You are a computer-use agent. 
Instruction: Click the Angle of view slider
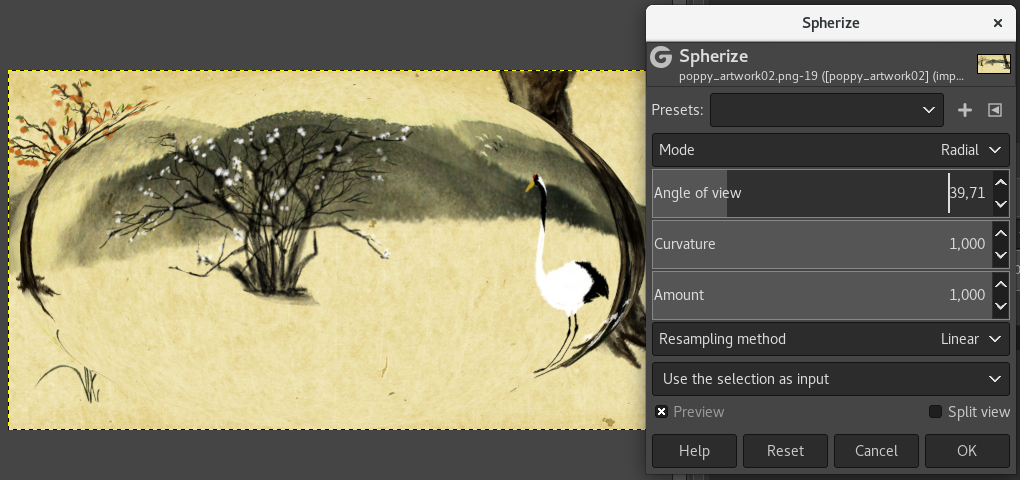tap(822, 193)
